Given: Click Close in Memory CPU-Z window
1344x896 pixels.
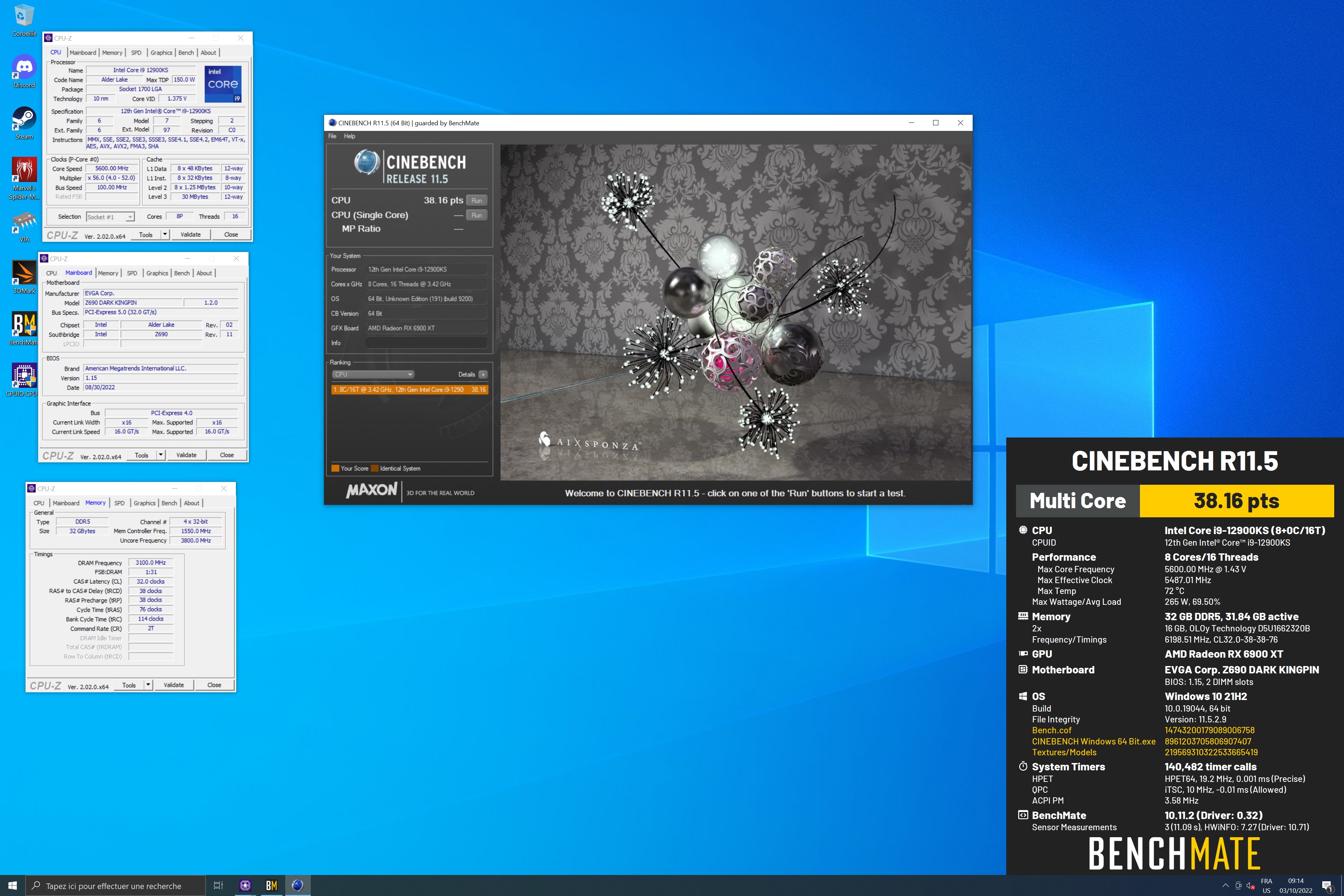Looking at the screenshot, I should click(x=214, y=685).
